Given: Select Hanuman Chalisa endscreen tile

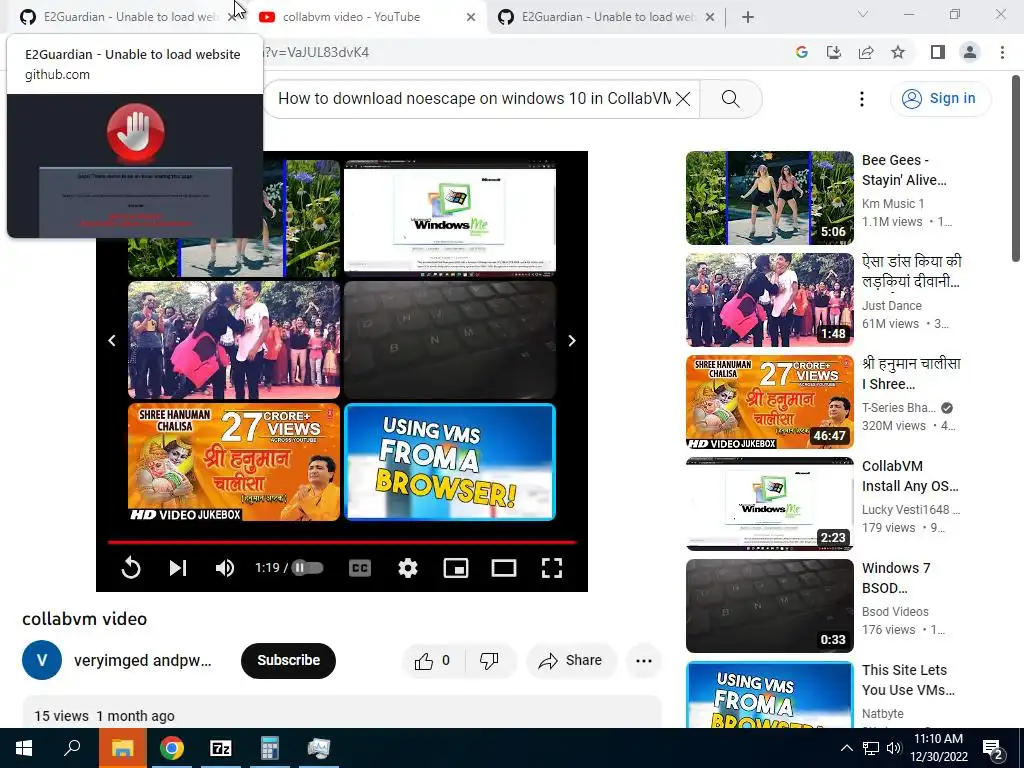Looking at the screenshot, I should [234, 462].
